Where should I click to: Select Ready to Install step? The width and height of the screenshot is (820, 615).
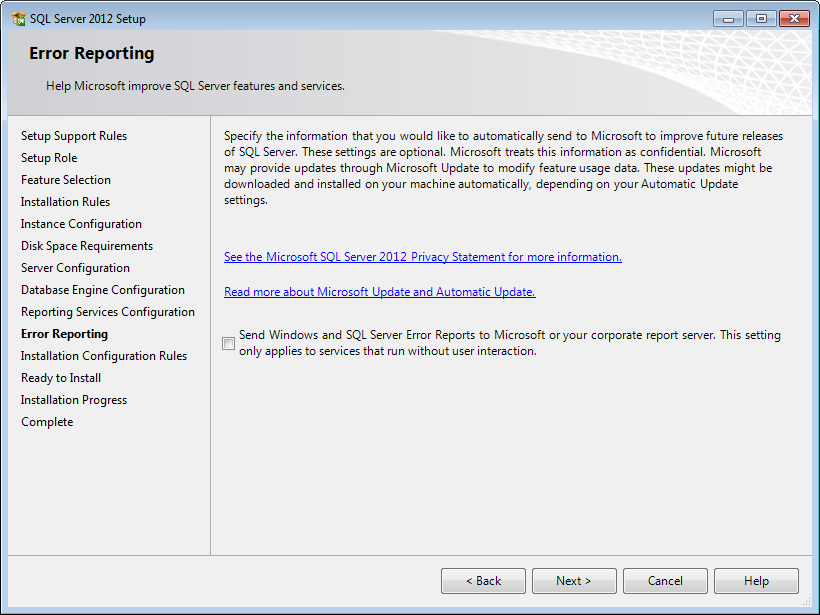click(61, 378)
